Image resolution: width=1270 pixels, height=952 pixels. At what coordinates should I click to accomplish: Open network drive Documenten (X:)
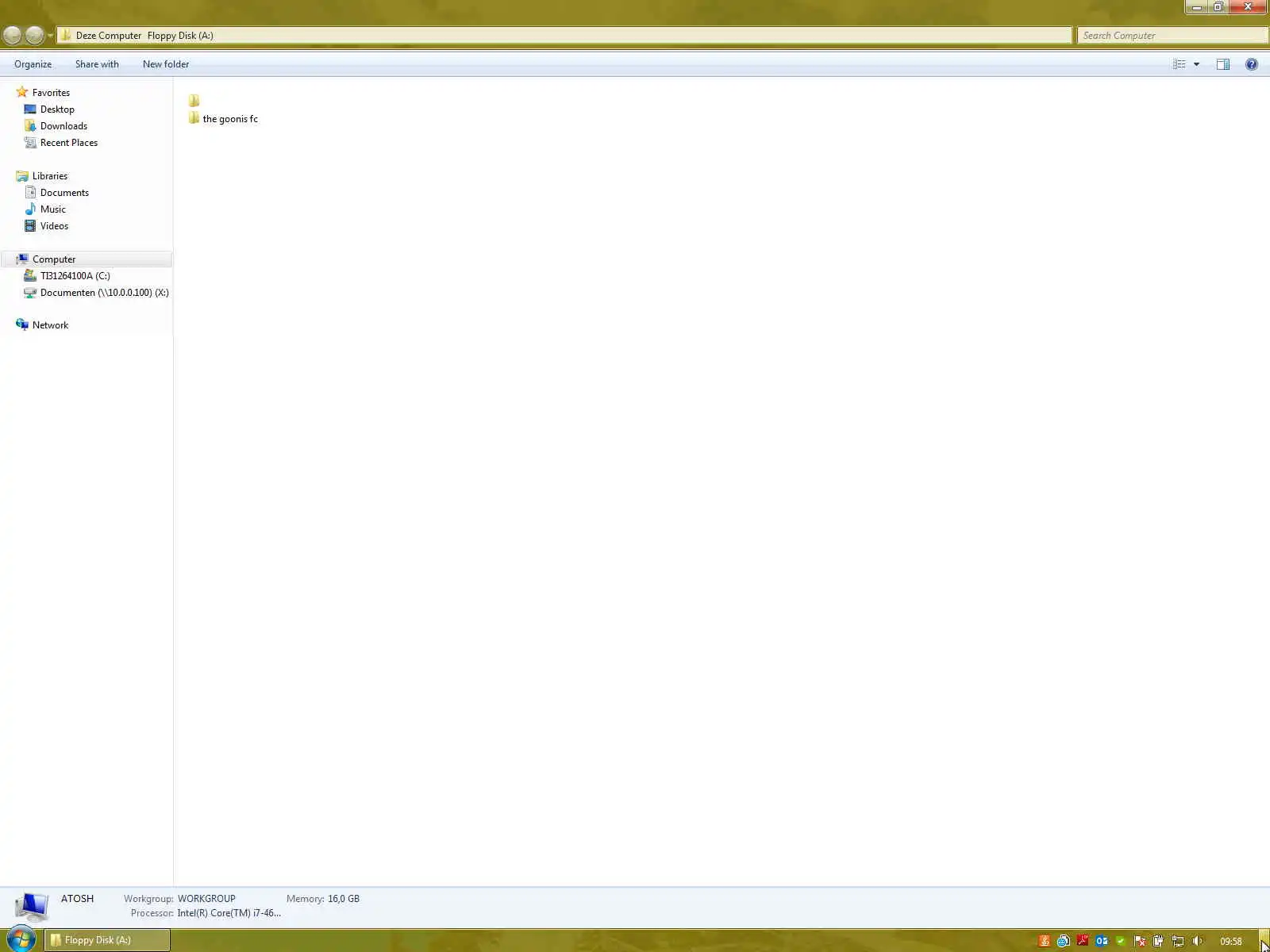tap(105, 293)
